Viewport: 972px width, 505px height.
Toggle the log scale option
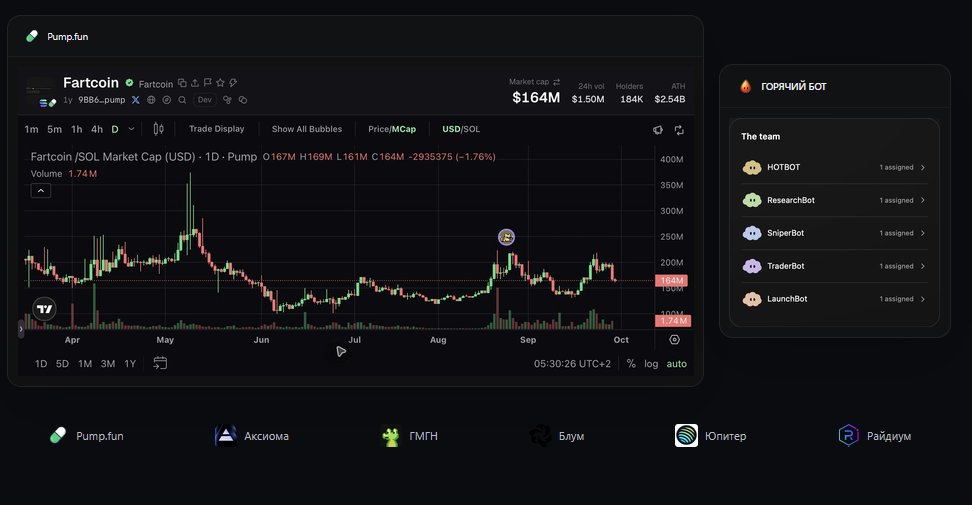[x=651, y=364]
